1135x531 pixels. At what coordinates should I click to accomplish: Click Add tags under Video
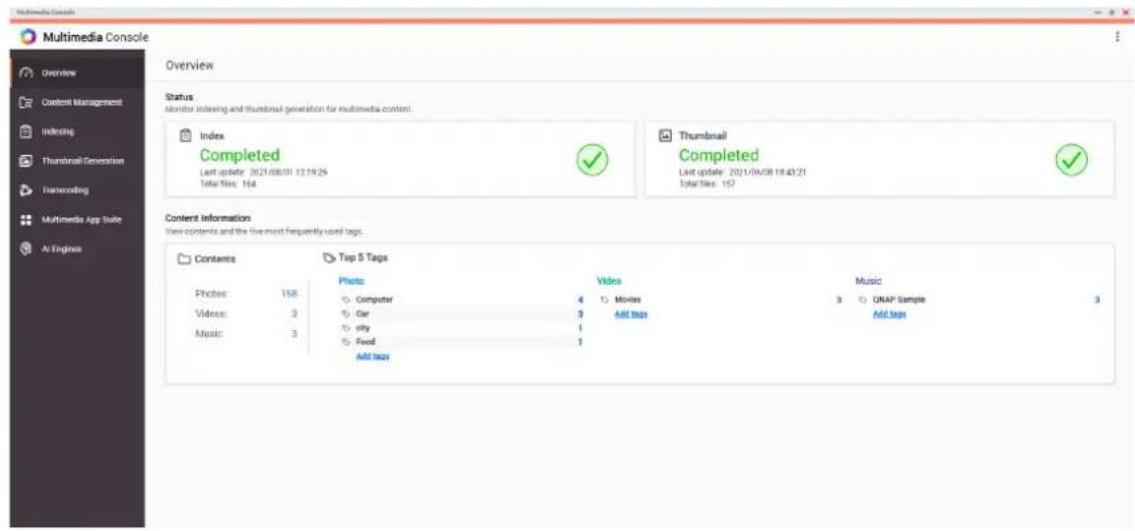coord(630,314)
